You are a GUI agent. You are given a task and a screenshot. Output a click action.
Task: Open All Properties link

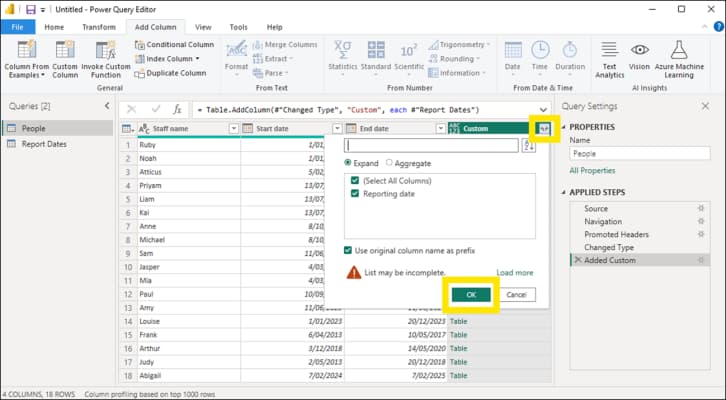pos(592,170)
